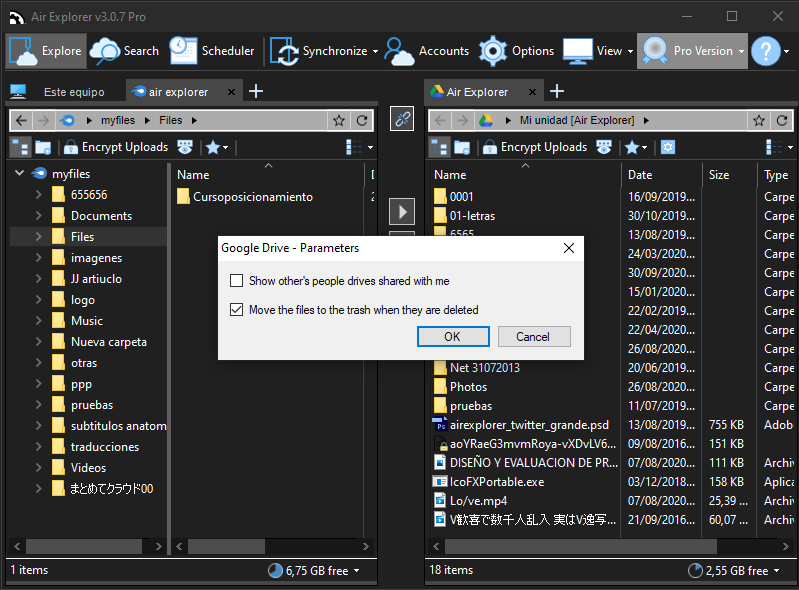This screenshot has width=799, height=590.
Task: Open Options settings
Action: click(x=516, y=51)
